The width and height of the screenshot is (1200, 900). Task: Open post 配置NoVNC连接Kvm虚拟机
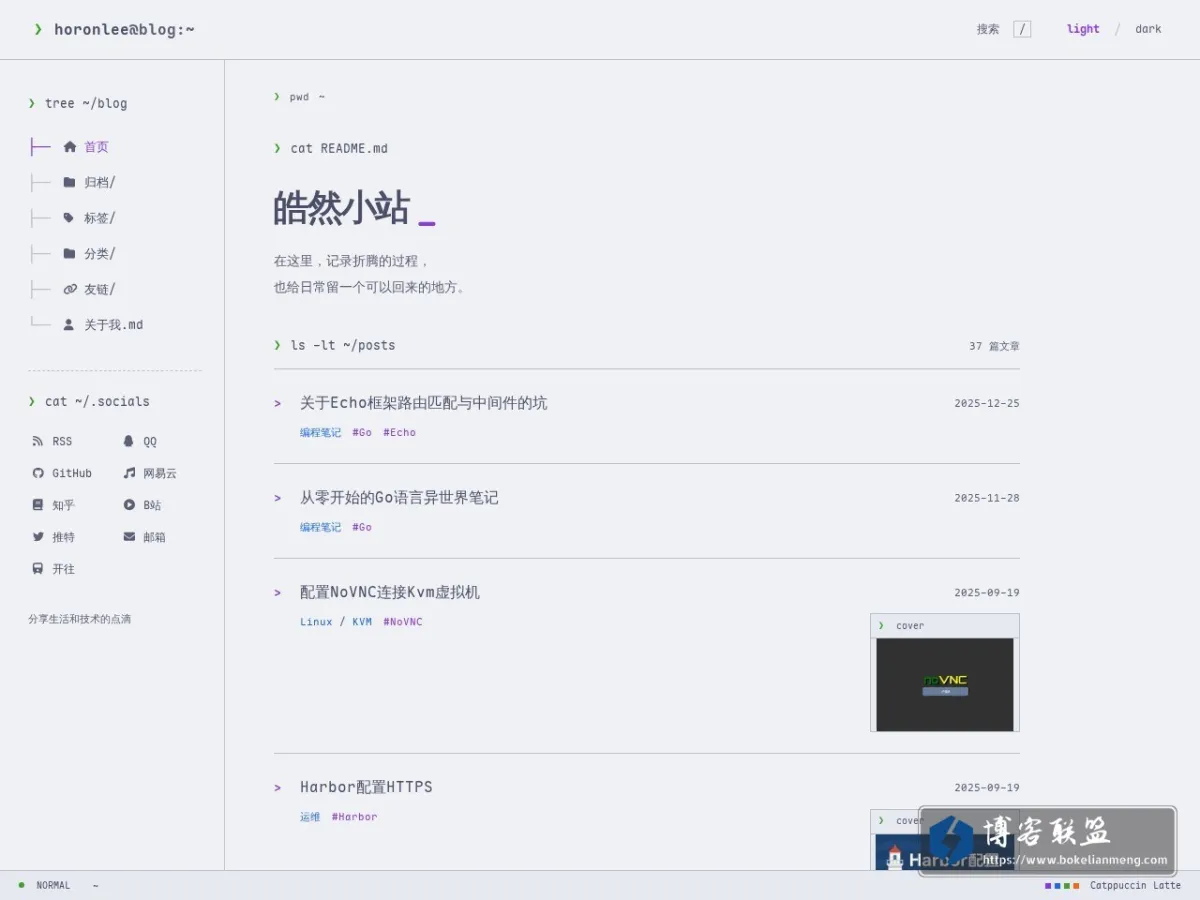[390, 592]
